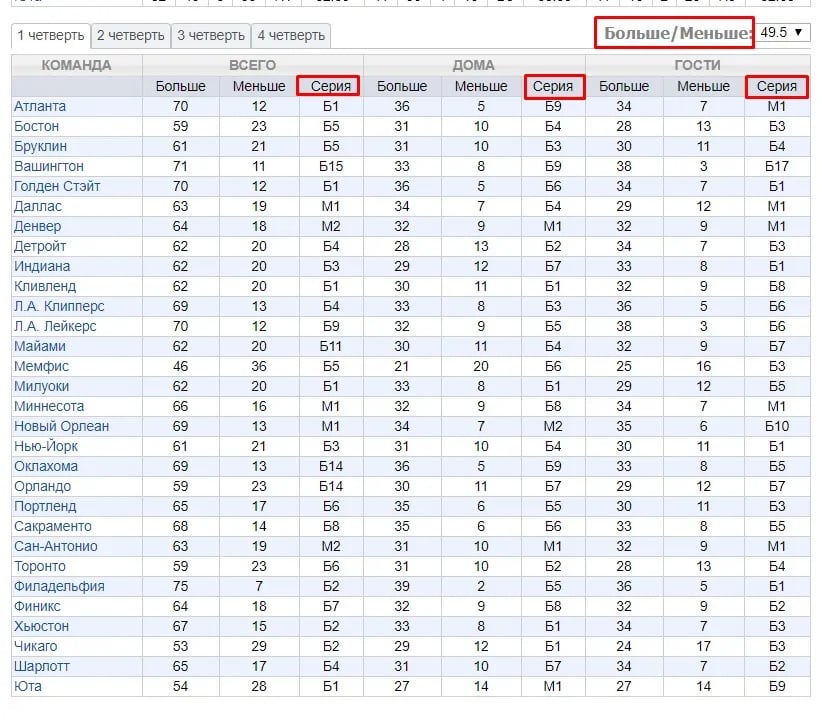The height and width of the screenshot is (722, 822).
Task: Open the Нью-Йорк team link
Action: [x=46, y=446]
